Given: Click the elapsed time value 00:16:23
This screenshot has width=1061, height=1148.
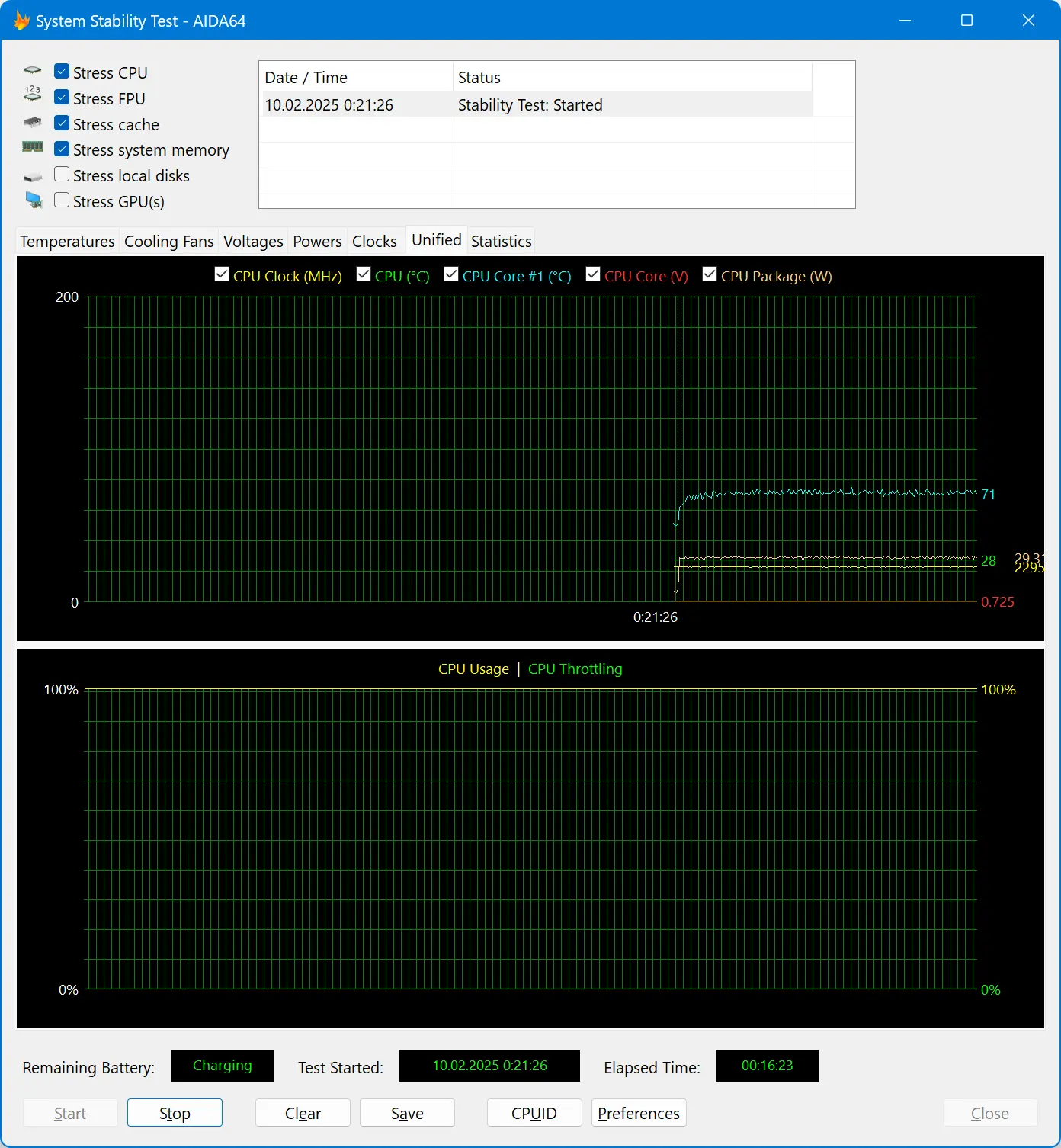Looking at the screenshot, I should (x=768, y=1066).
